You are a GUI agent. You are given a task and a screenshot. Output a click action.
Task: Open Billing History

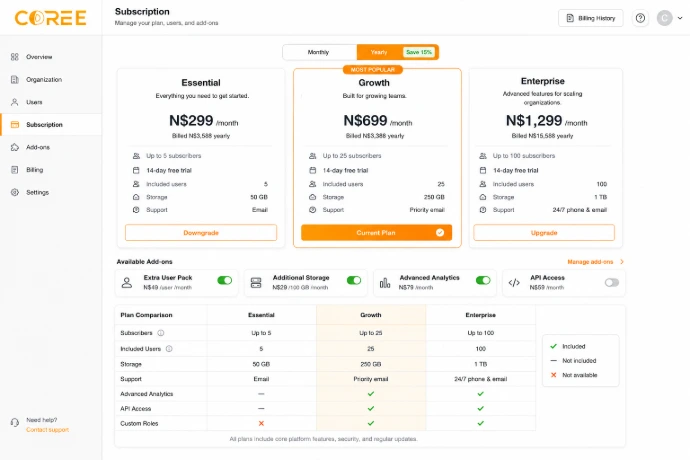tap(591, 18)
